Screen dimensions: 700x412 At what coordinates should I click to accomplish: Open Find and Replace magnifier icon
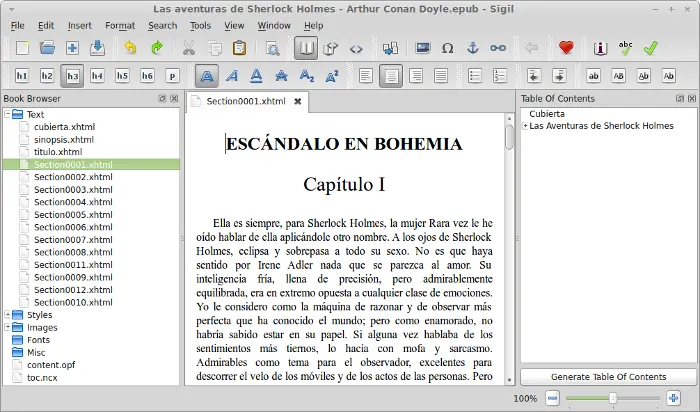point(272,48)
